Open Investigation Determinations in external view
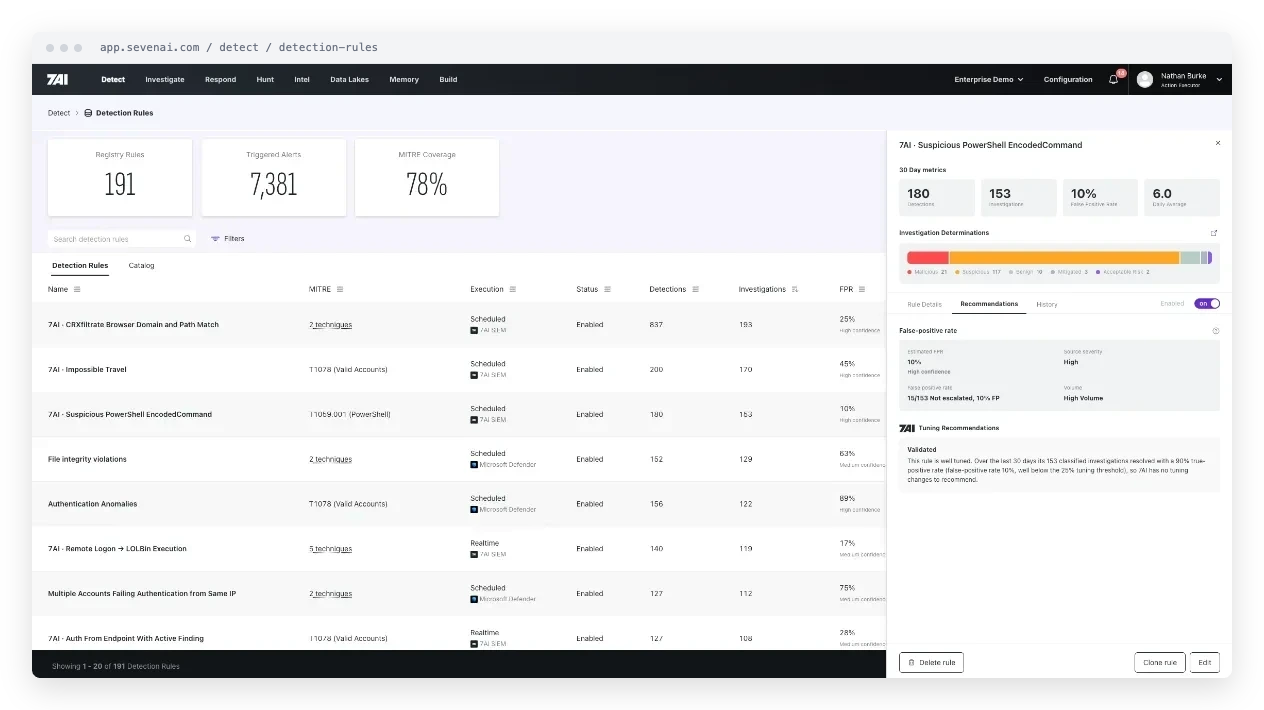Image resolution: width=1264 pixels, height=710 pixels. 1214,233
